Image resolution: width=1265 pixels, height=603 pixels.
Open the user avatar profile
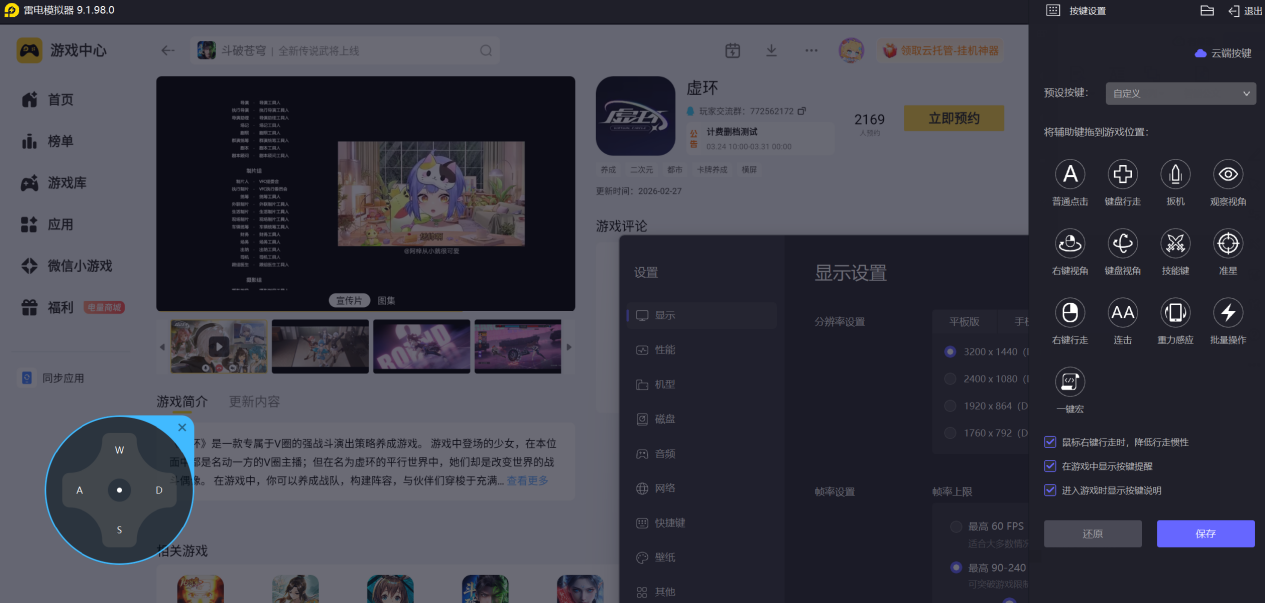(851, 50)
